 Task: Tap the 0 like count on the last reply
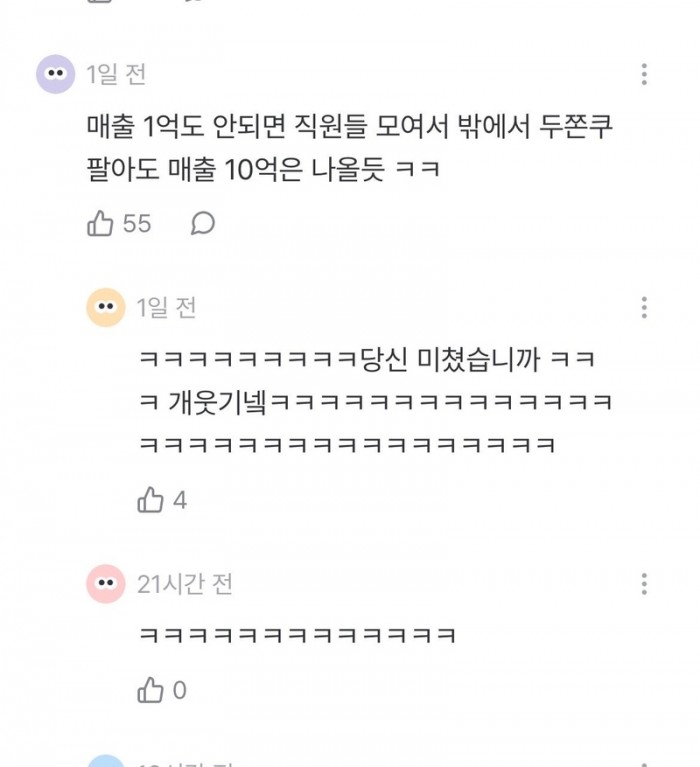180,690
